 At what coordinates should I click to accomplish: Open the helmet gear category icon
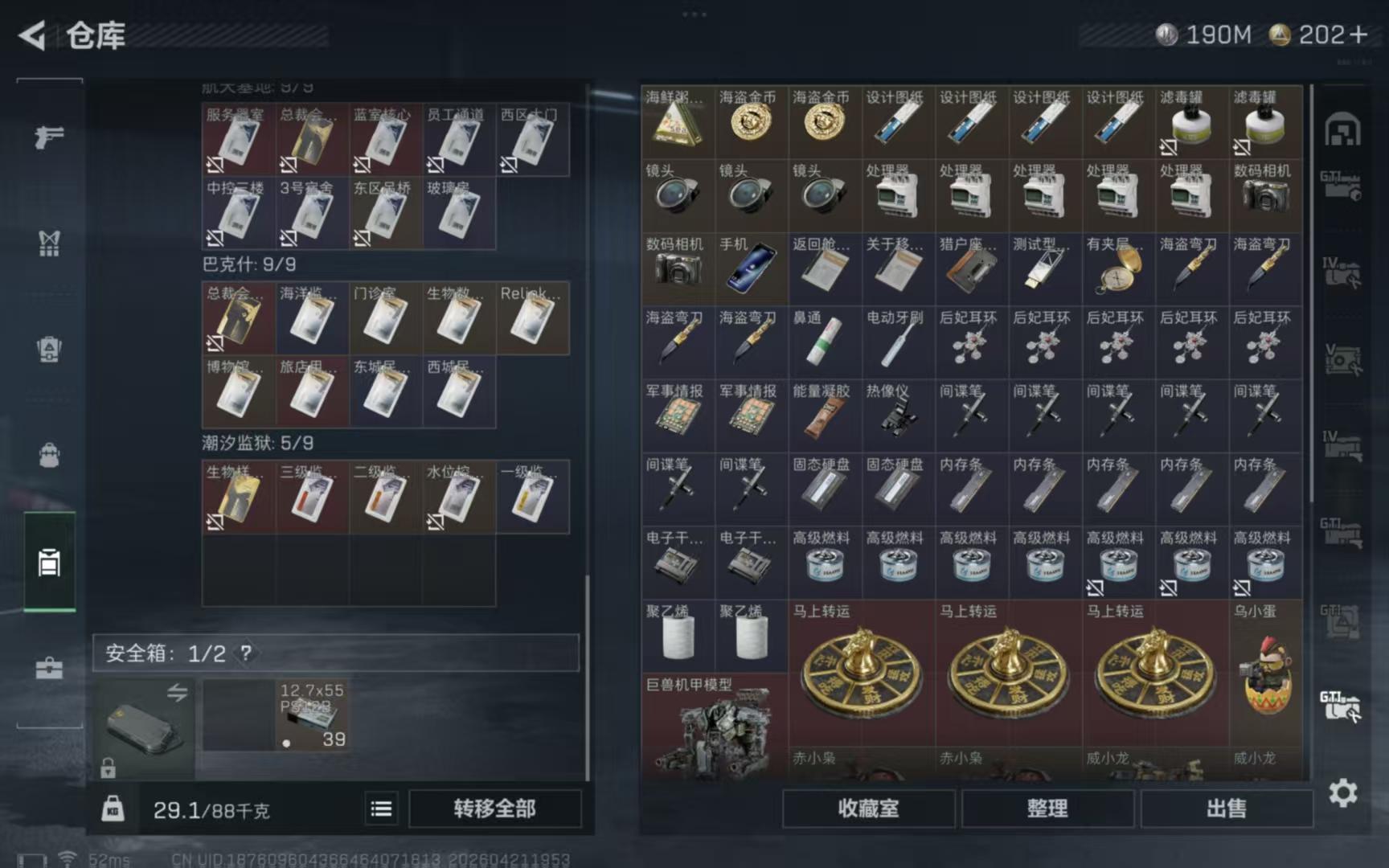click(49, 350)
